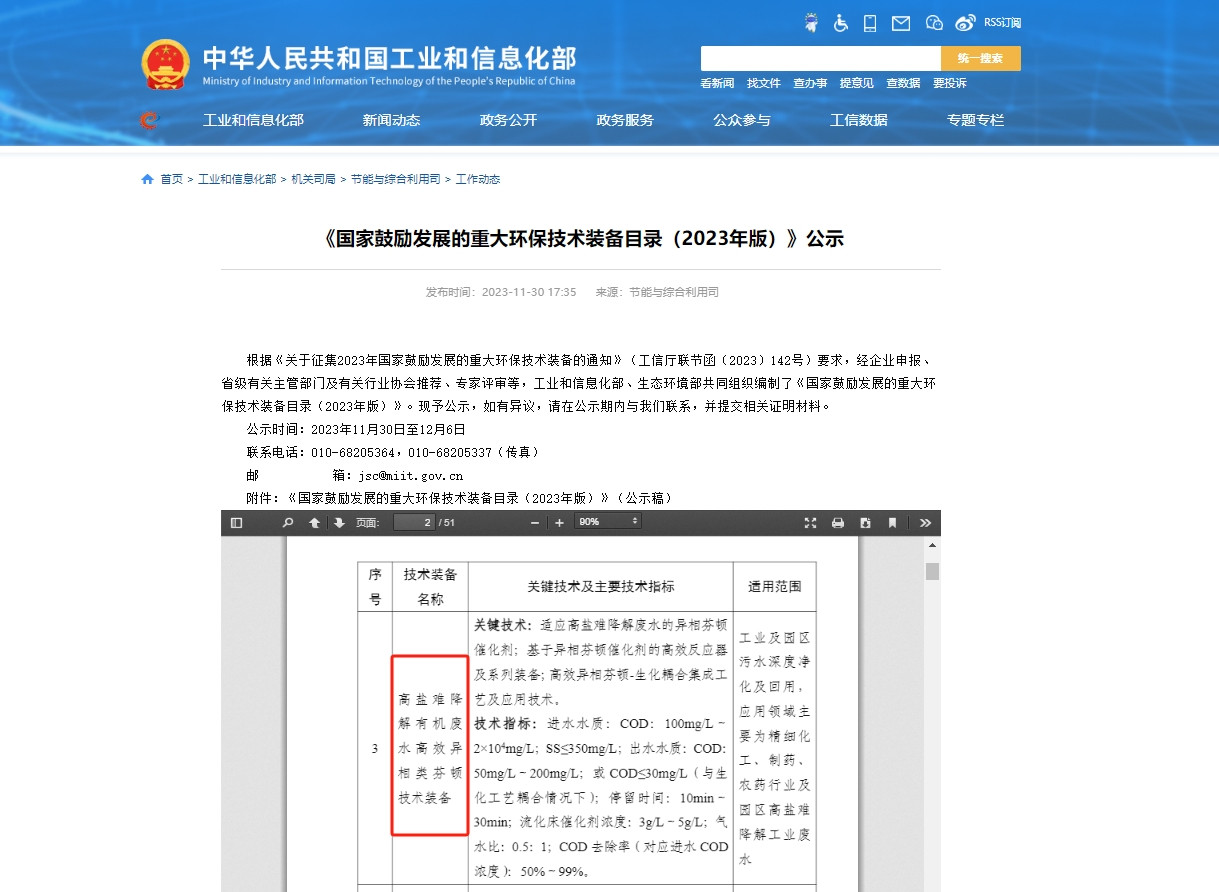Click the download icon in the PDF toolbar
This screenshot has height=892, width=1219.
(x=864, y=522)
